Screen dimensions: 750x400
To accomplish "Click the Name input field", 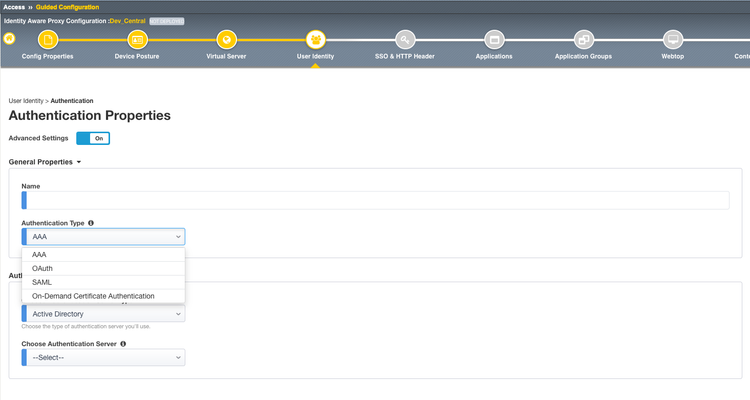I will [x=375, y=200].
